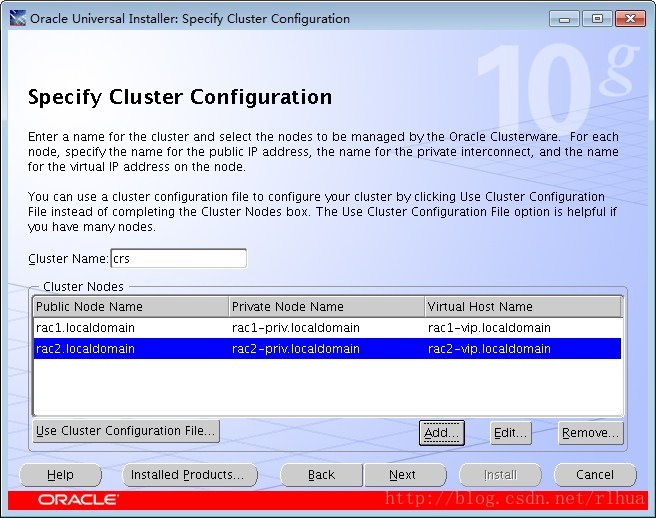The width and height of the screenshot is (656, 518).
Task: Edit the selected cluster node
Action: [510, 433]
